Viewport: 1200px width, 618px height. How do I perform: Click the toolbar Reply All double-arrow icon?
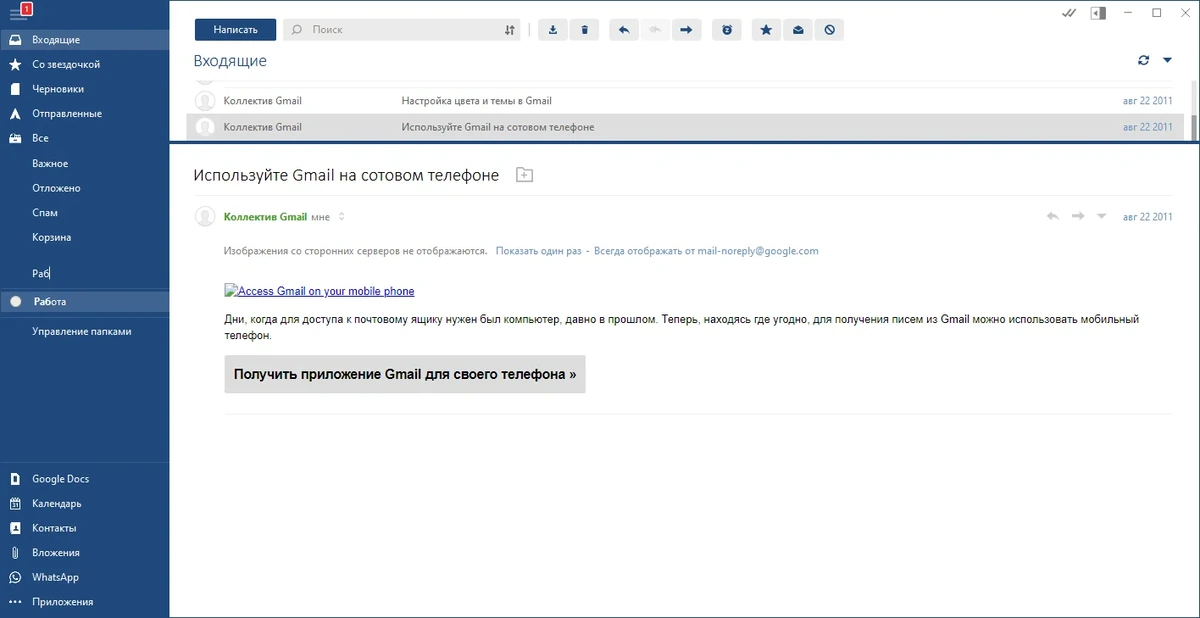(655, 30)
